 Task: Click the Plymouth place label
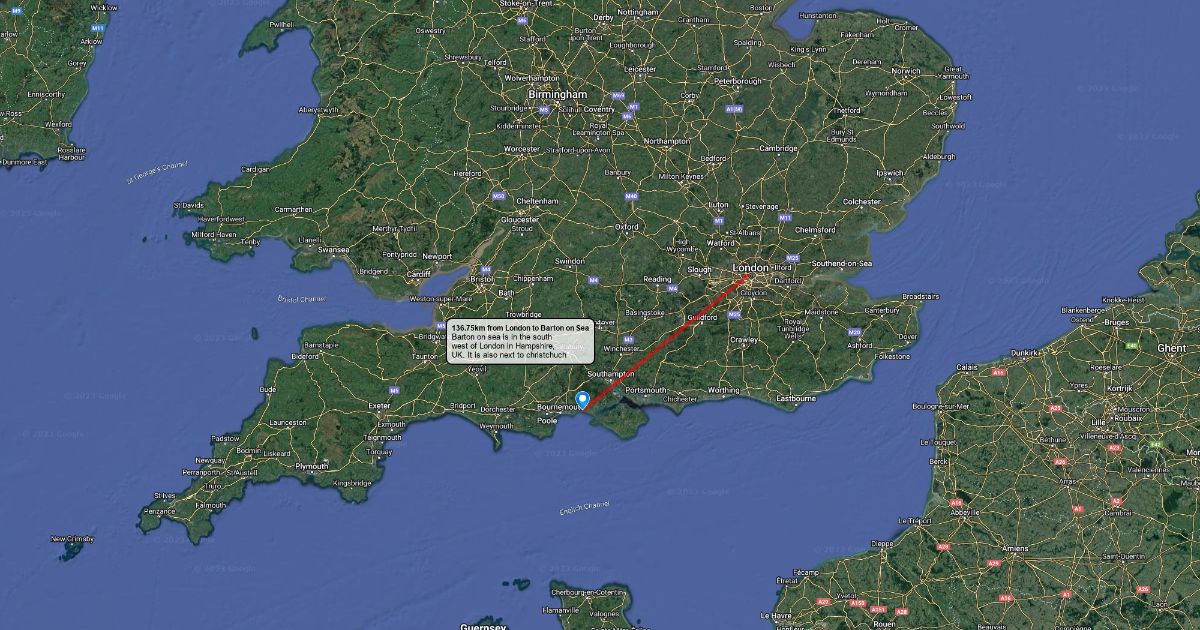(x=311, y=466)
